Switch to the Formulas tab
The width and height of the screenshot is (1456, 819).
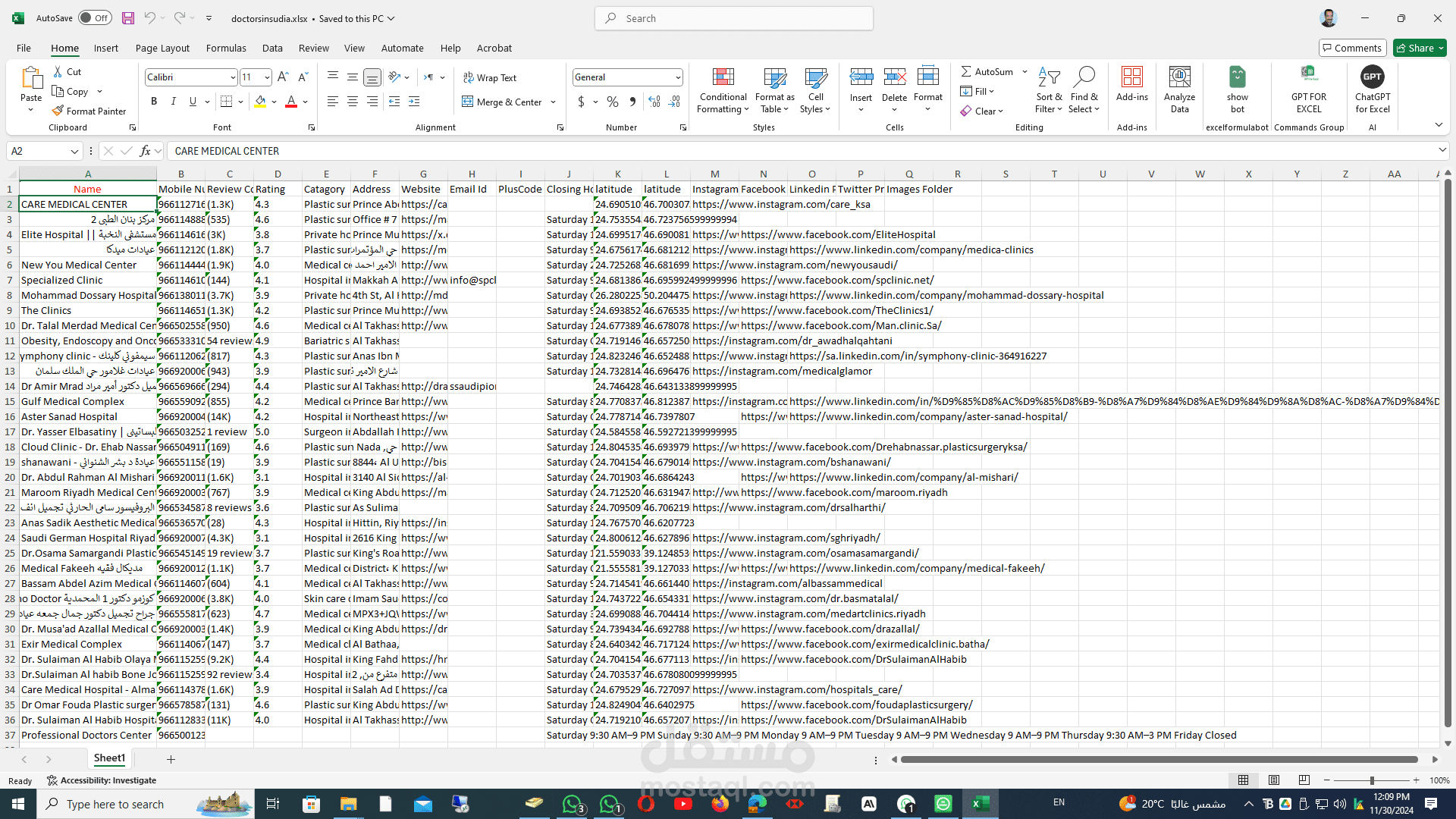pos(226,48)
